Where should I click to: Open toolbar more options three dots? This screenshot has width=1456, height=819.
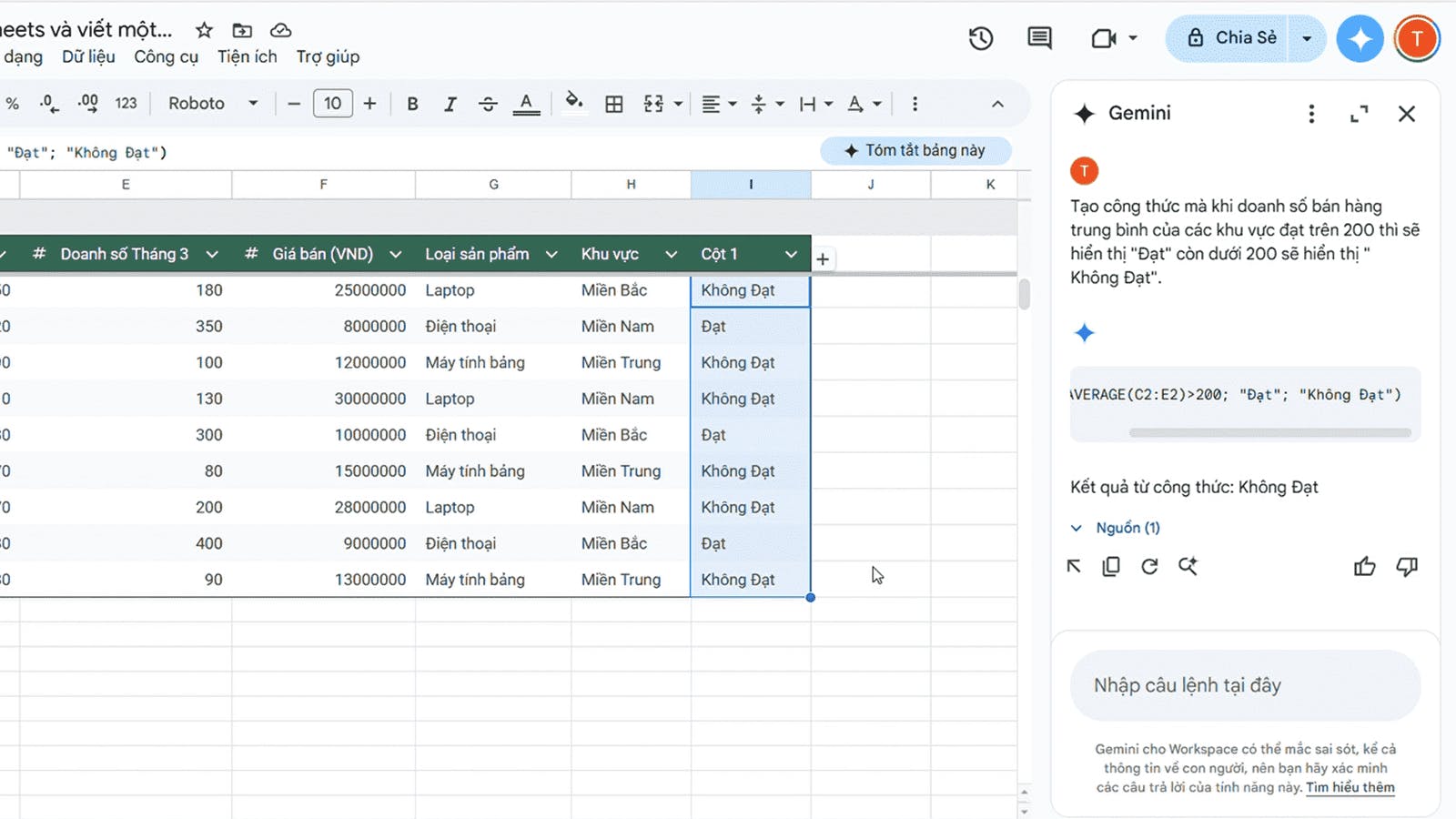tap(915, 104)
